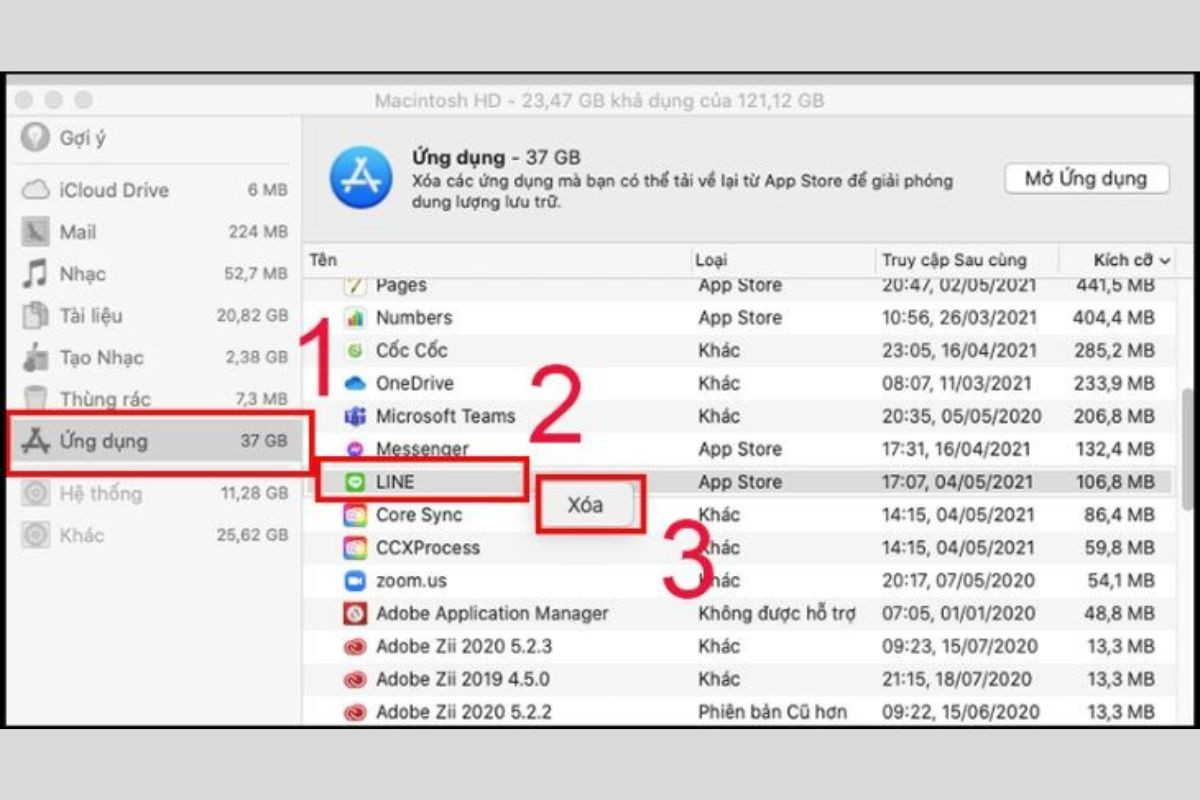Click the date 21:15, 18/07/2020
Viewport: 1200px width, 800px height.
tap(960, 680)
